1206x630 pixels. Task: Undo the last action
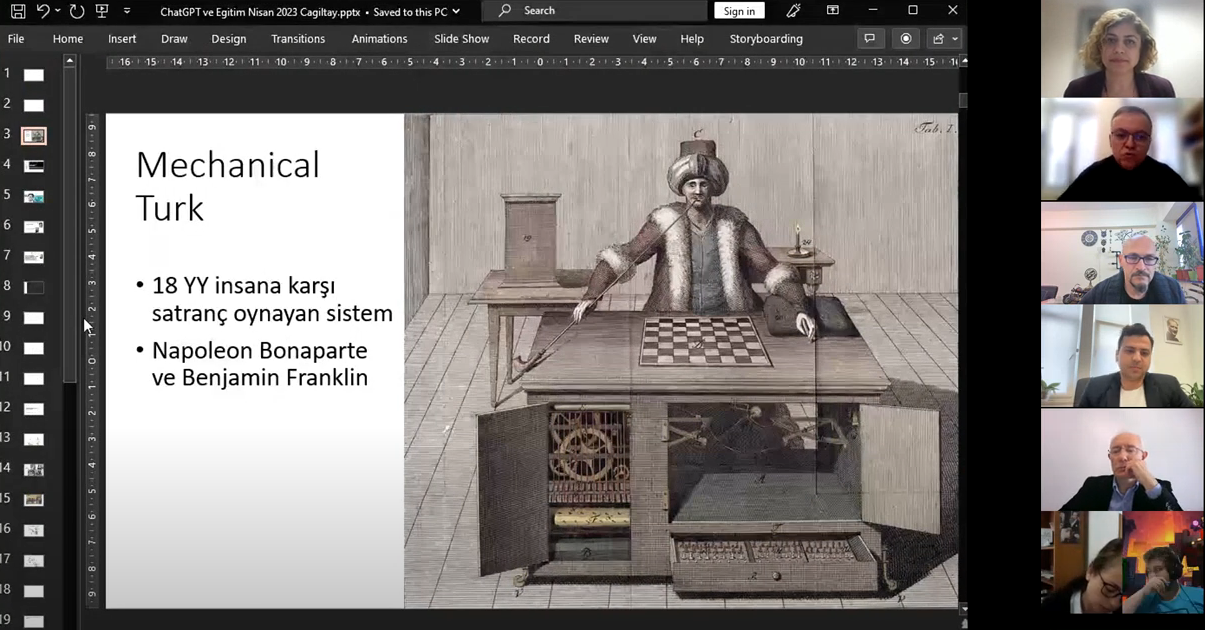(x=42, y=11)
